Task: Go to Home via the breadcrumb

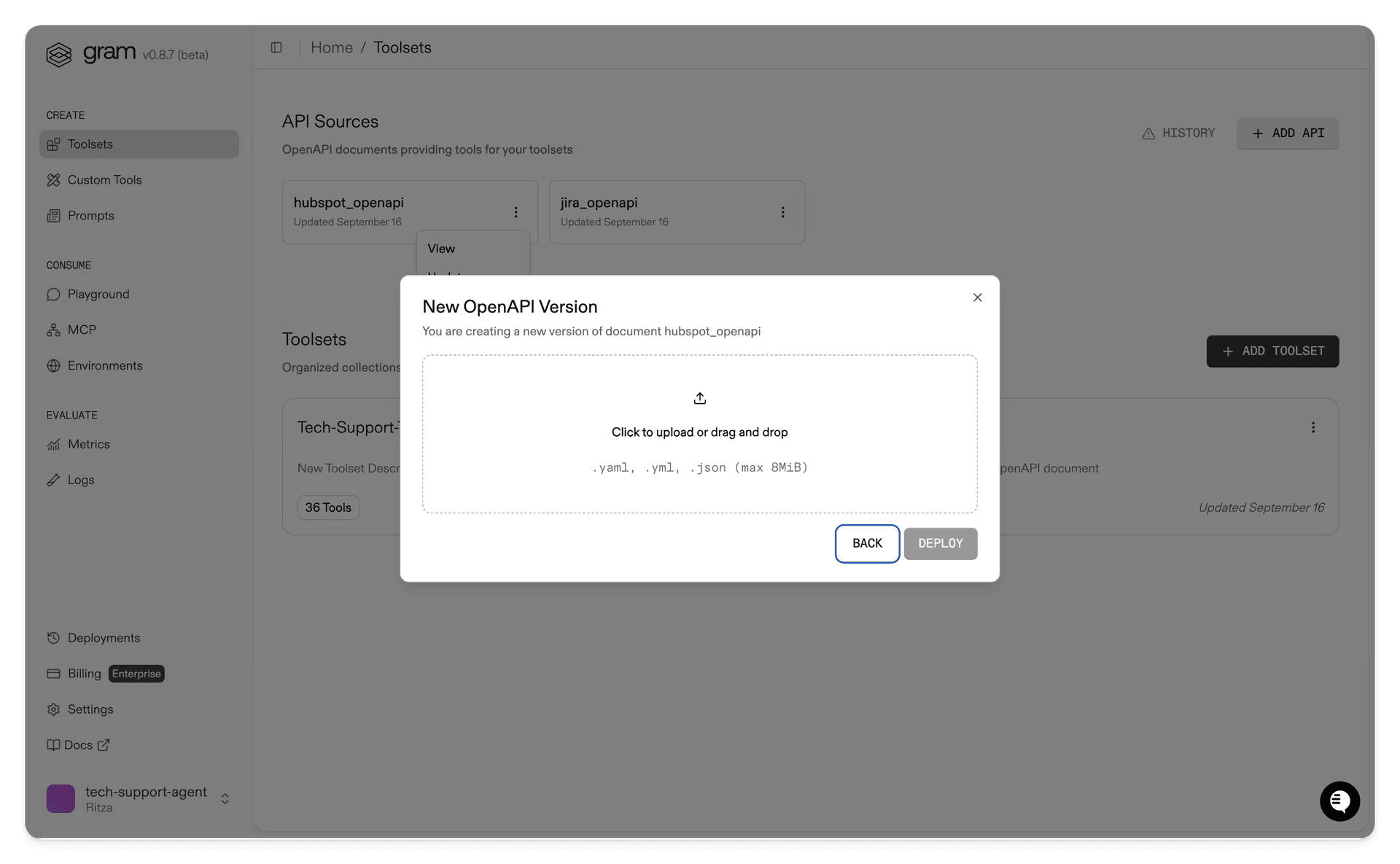Action: (332, 47)
